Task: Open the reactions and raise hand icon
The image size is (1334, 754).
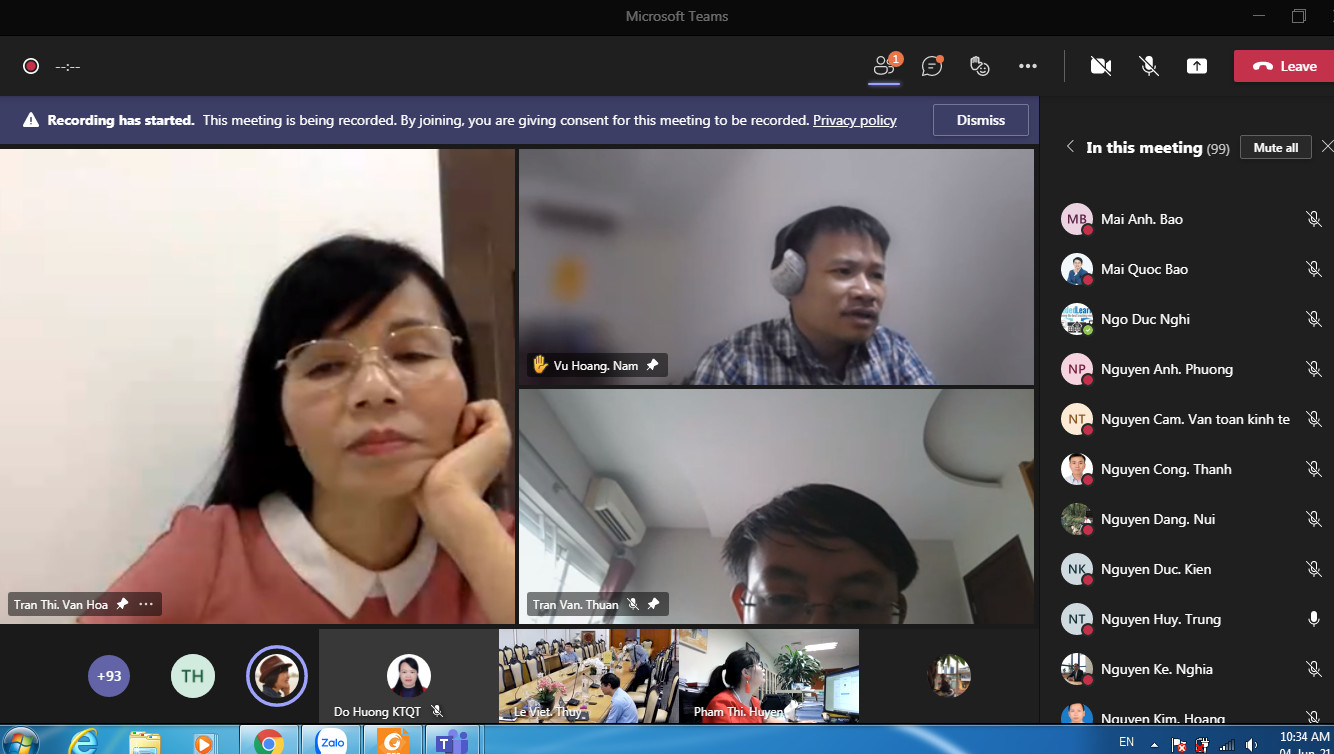Action: [x=980, y=66]
